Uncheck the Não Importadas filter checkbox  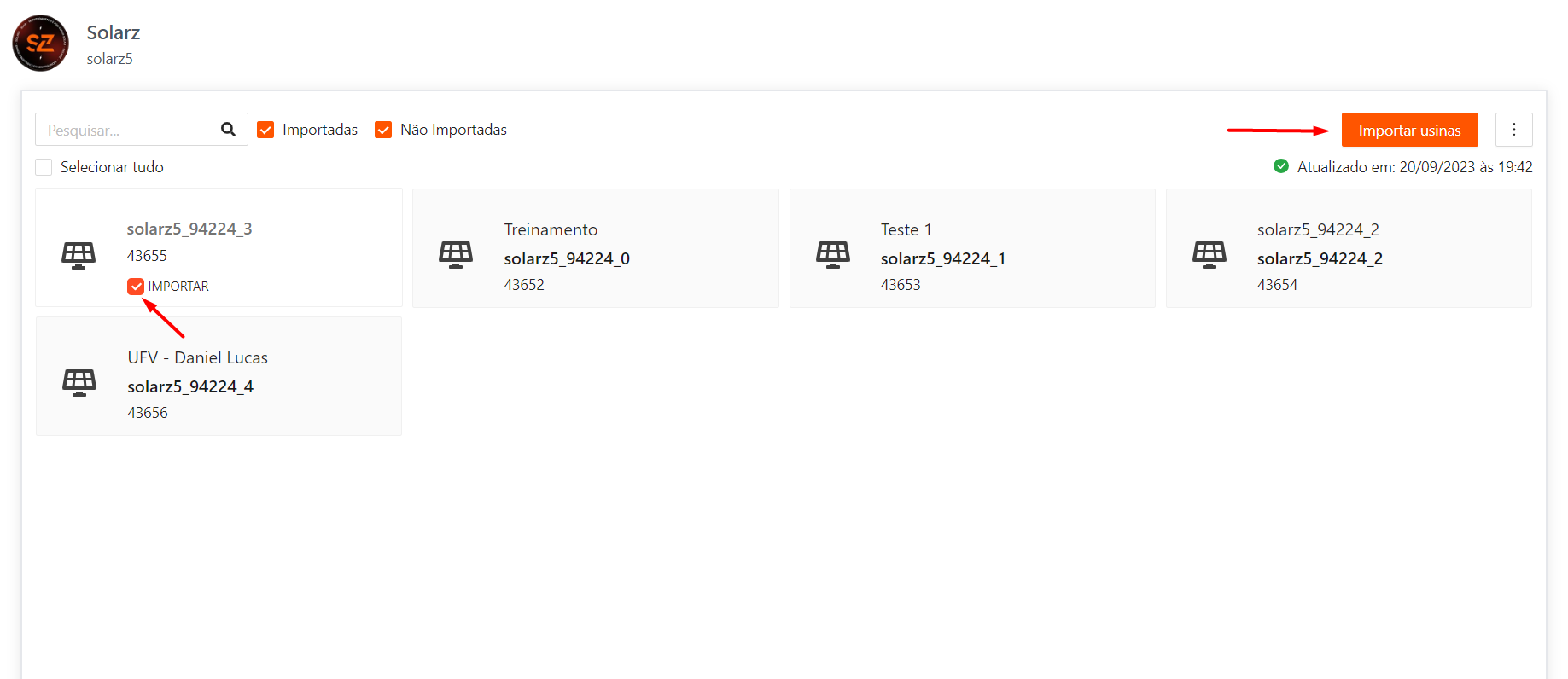pyautogui.click(x=383, y=130)
